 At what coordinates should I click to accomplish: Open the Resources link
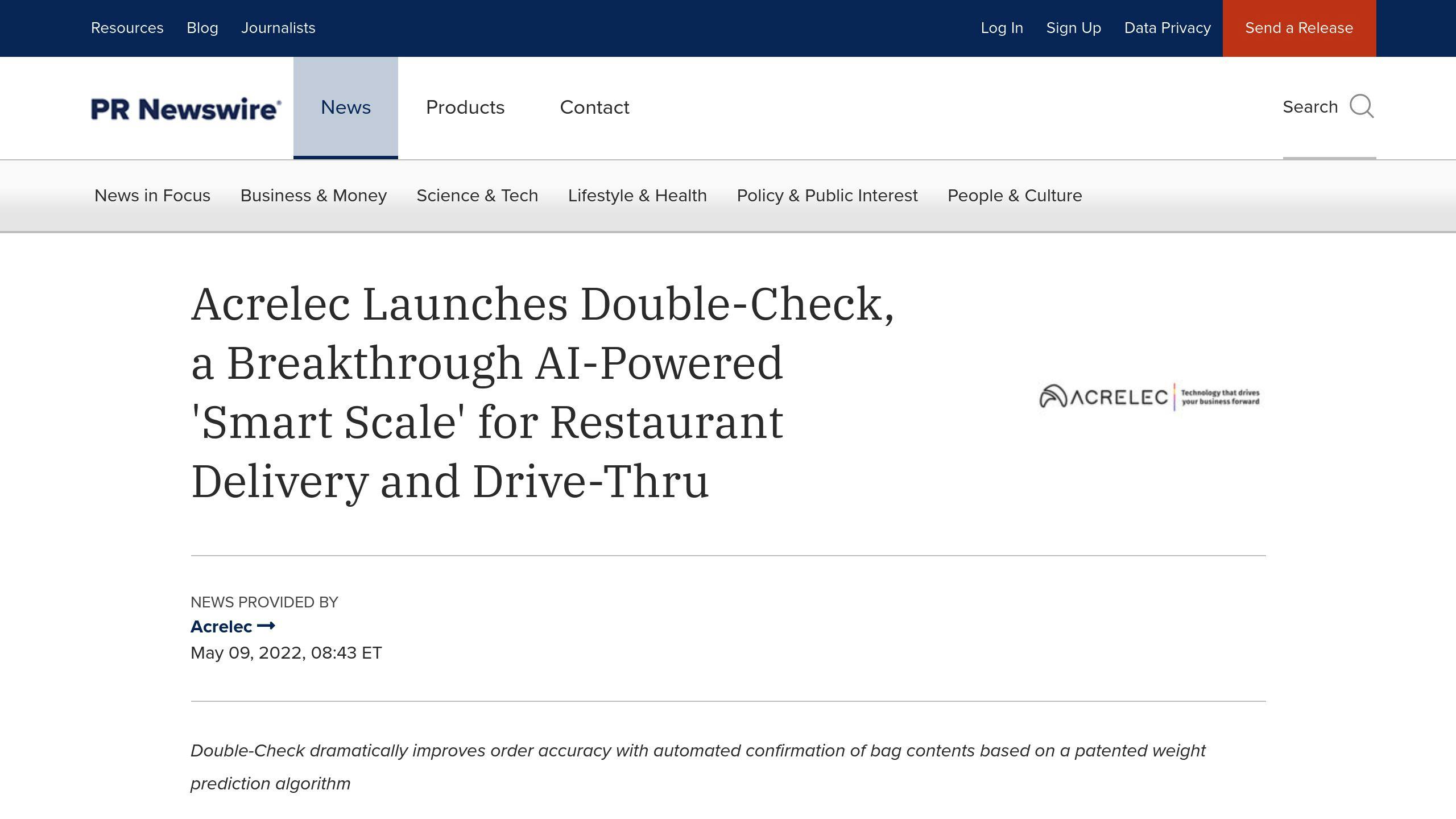(x=127, y=28)
